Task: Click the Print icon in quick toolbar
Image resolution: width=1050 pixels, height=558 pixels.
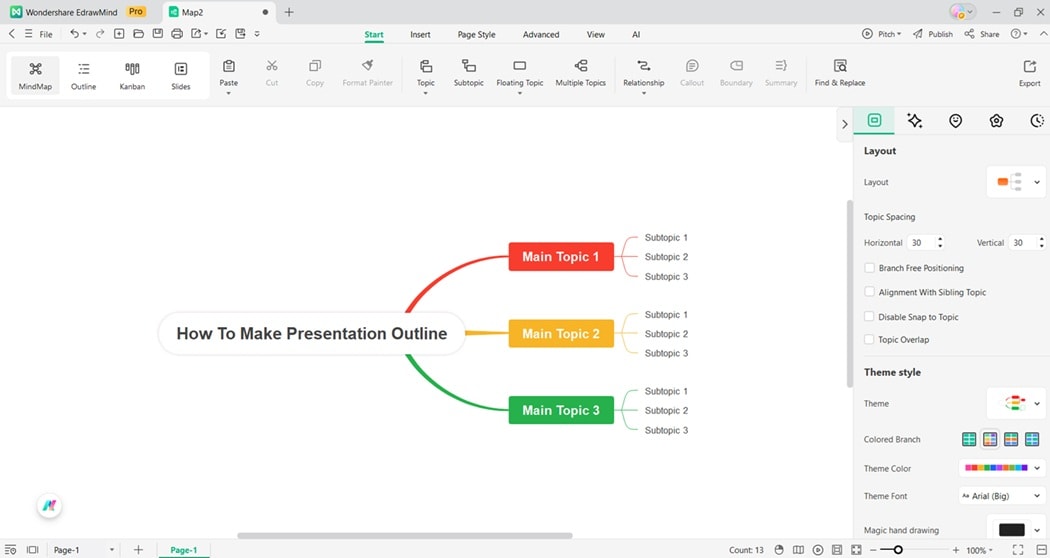Action: pos(177,33)
